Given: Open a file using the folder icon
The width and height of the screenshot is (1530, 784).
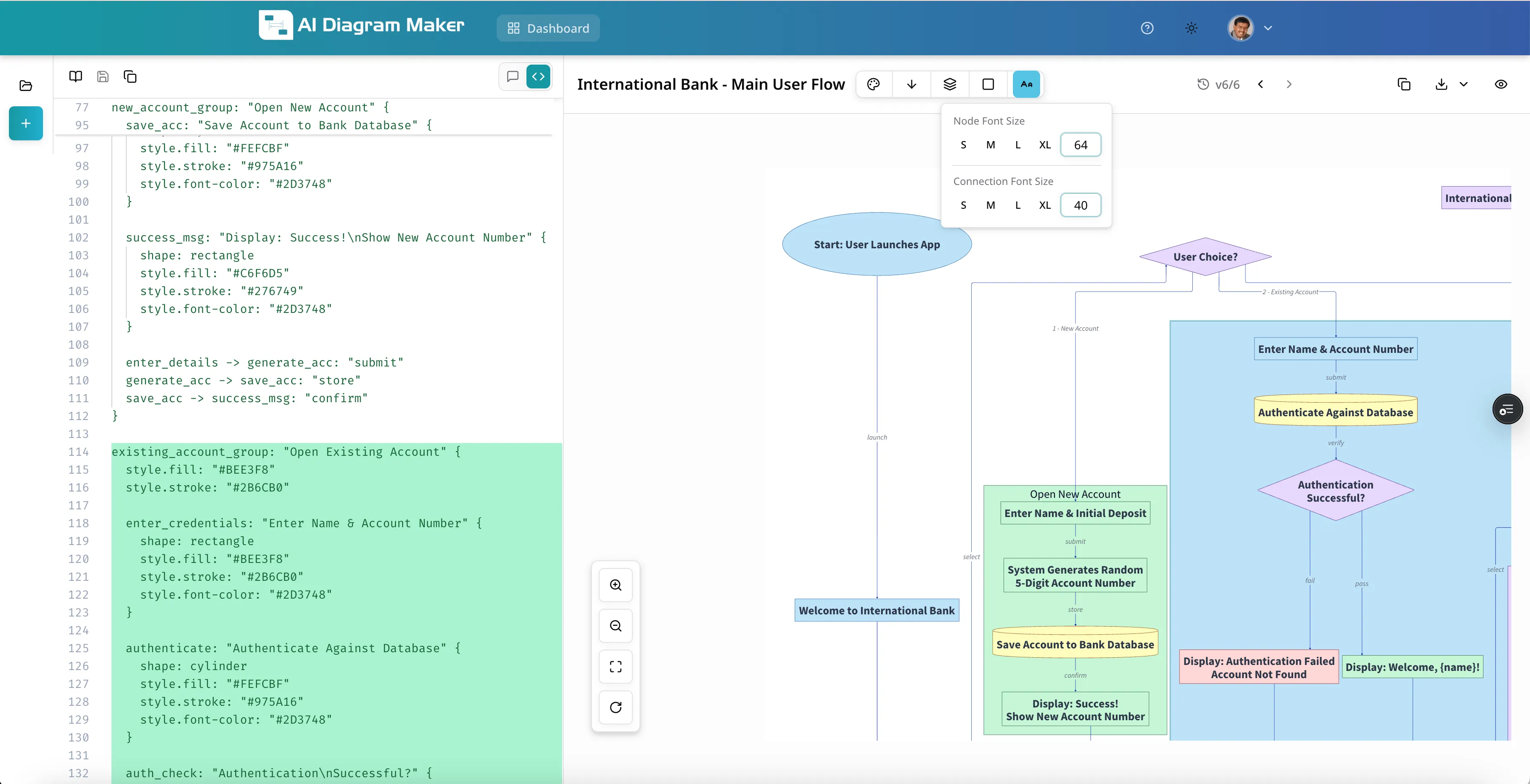Looking at the screenshot, I should pos(26,85).
